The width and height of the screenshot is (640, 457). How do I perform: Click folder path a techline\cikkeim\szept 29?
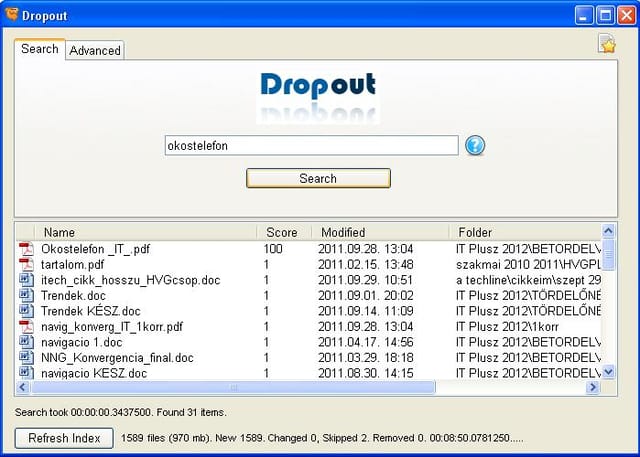click(528, 280)
